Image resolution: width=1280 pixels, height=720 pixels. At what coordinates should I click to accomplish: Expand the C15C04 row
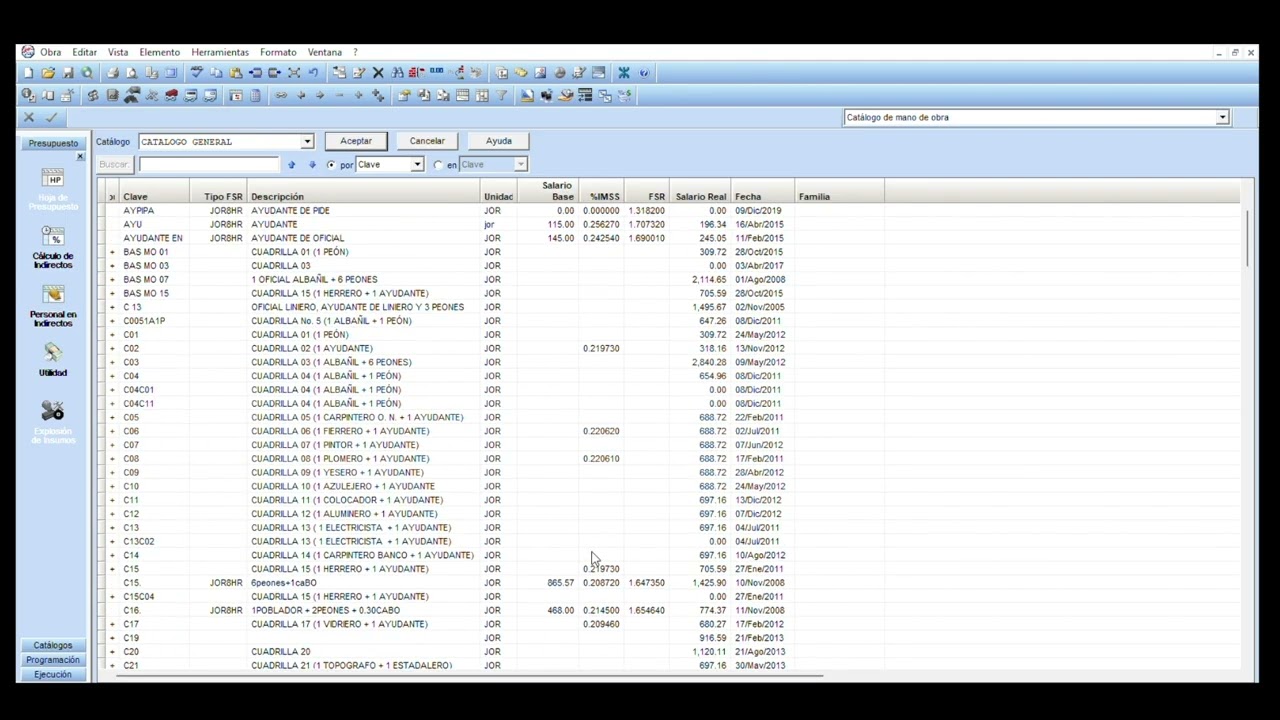point(112,597)
